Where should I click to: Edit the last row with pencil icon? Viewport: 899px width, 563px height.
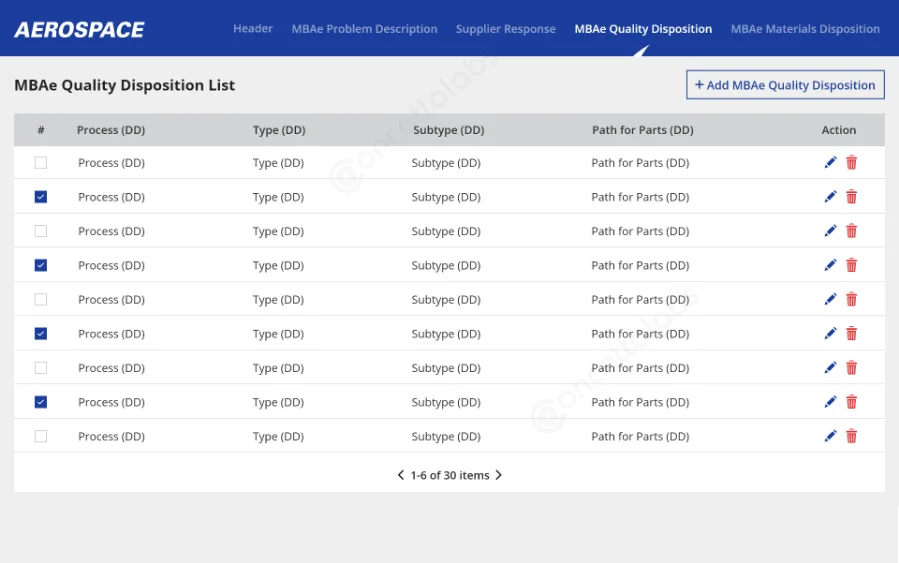(x=830, y=436)
